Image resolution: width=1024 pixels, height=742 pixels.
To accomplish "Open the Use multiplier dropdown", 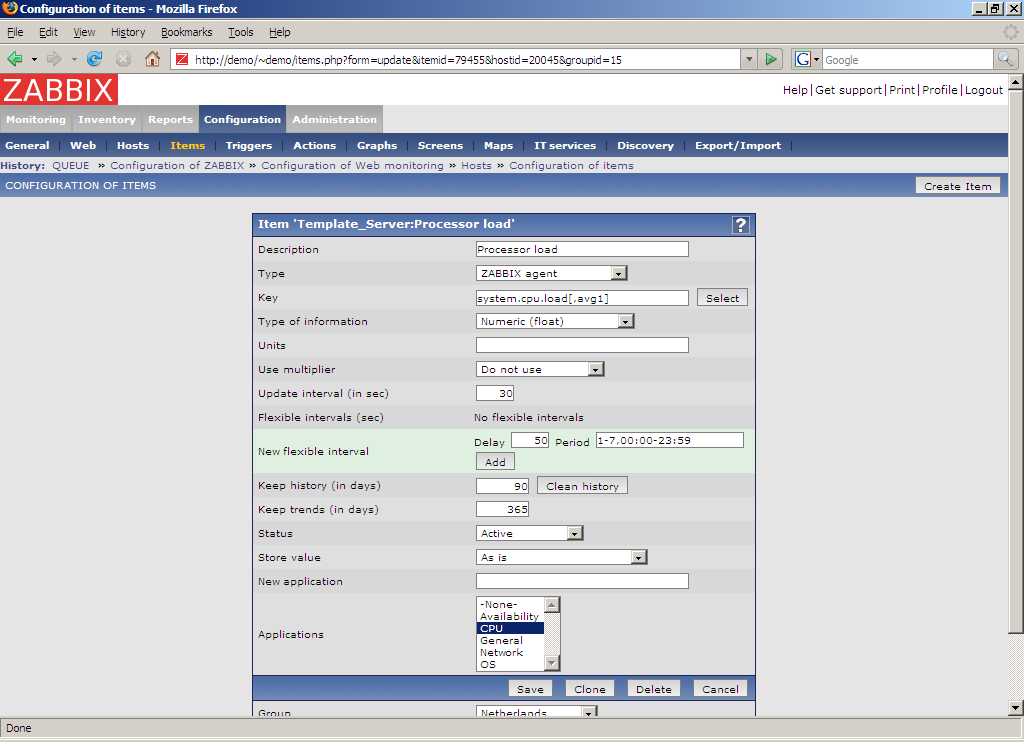I will 540,369.
